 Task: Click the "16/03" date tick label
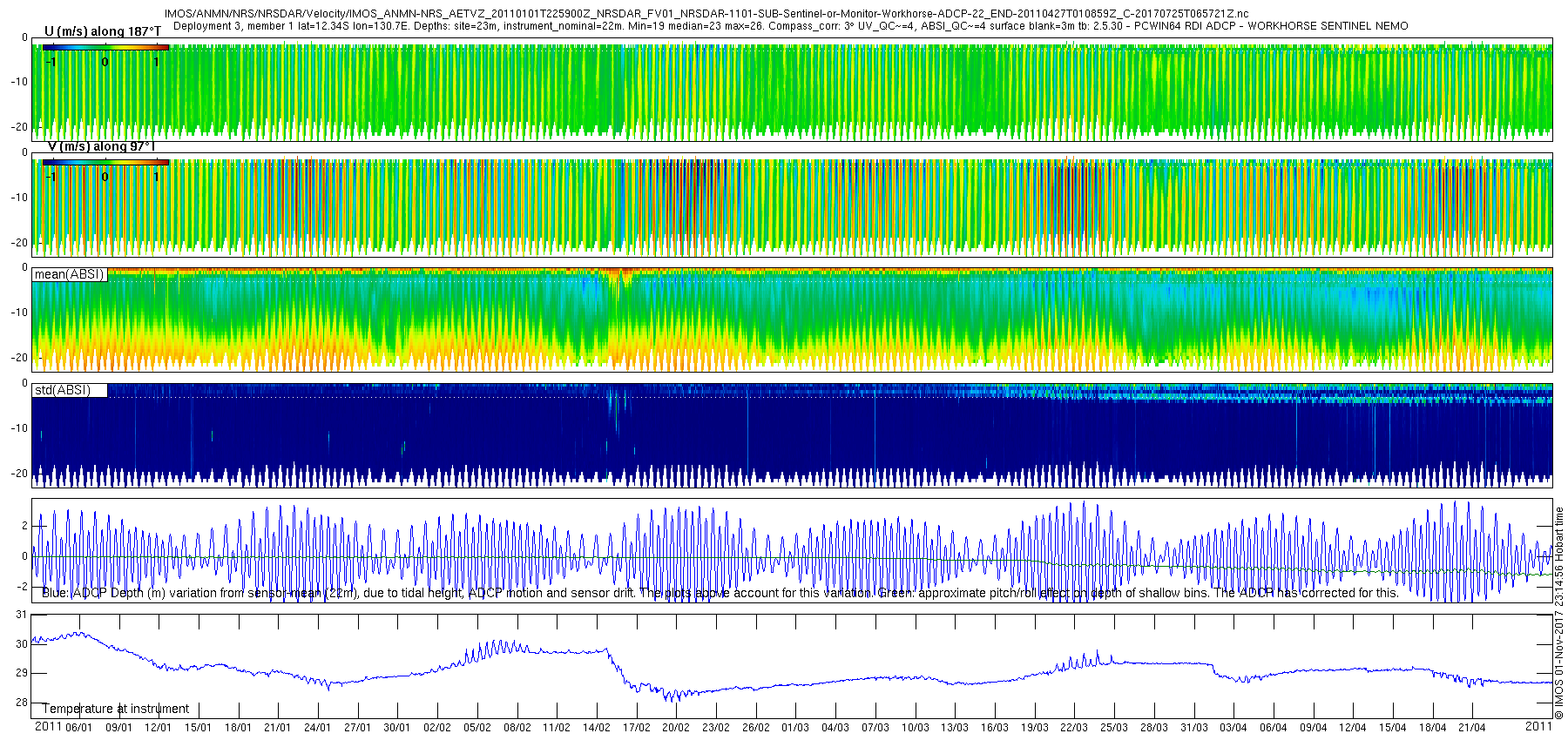click(995, 728)
